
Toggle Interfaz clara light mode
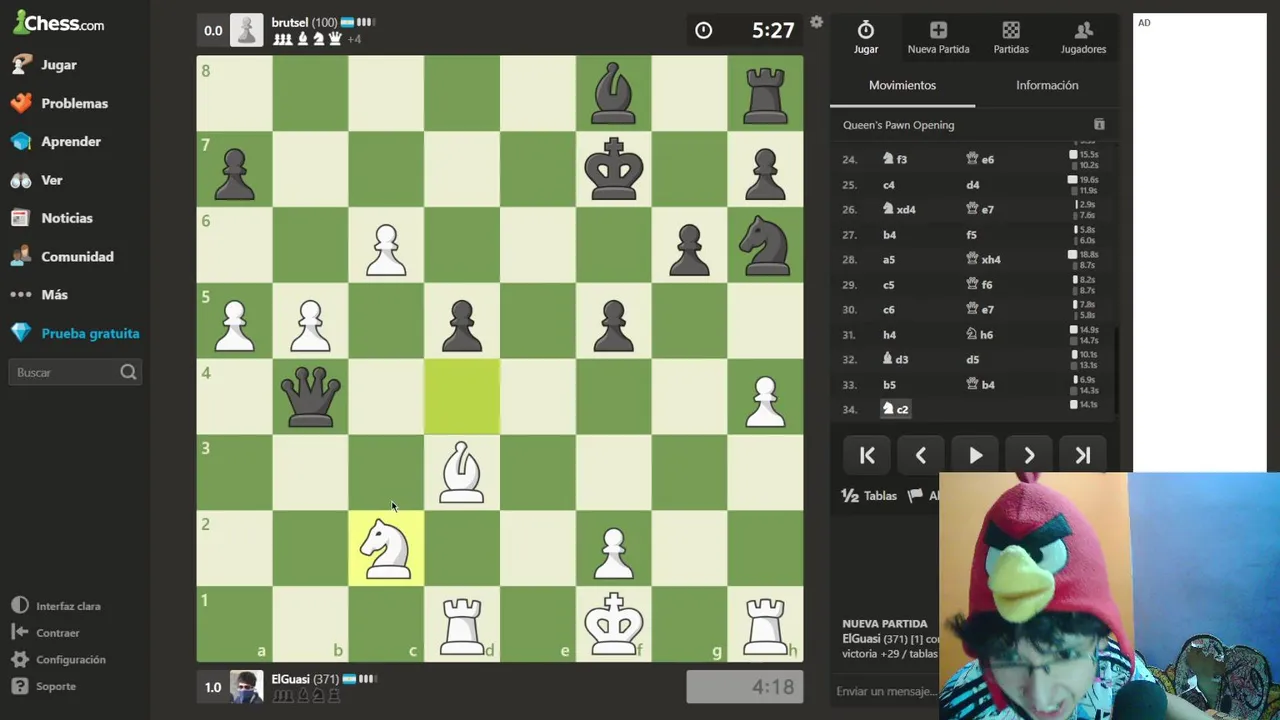(56, 606)
